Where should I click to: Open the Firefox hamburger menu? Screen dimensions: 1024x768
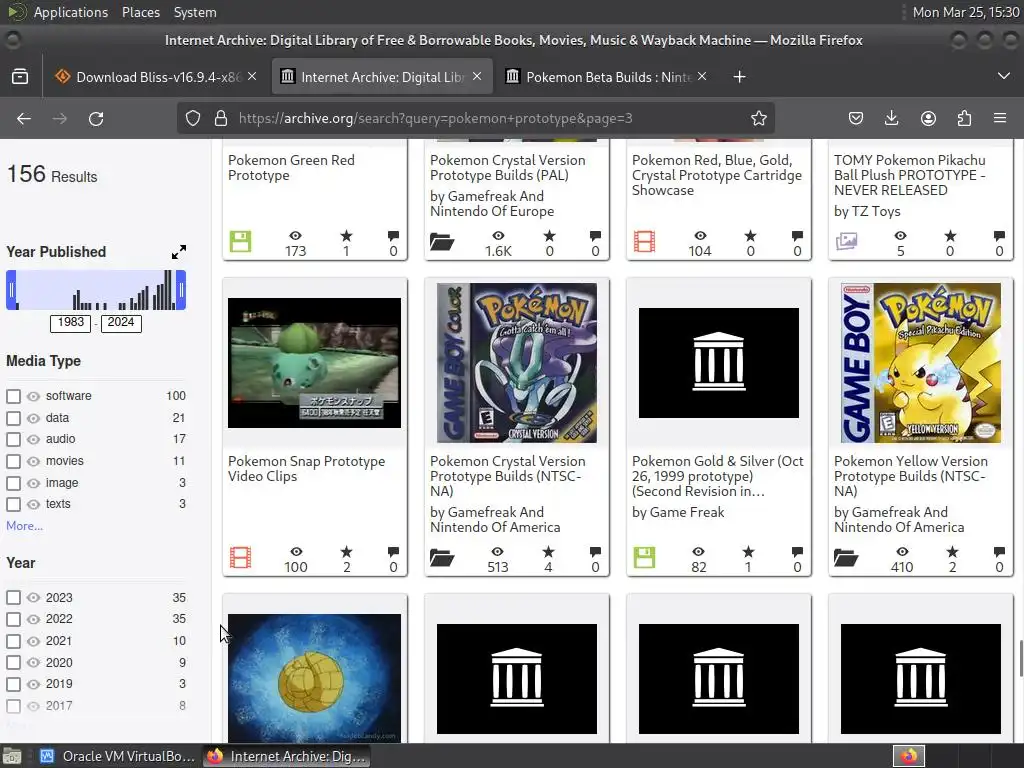click(x=1000, y=118)
